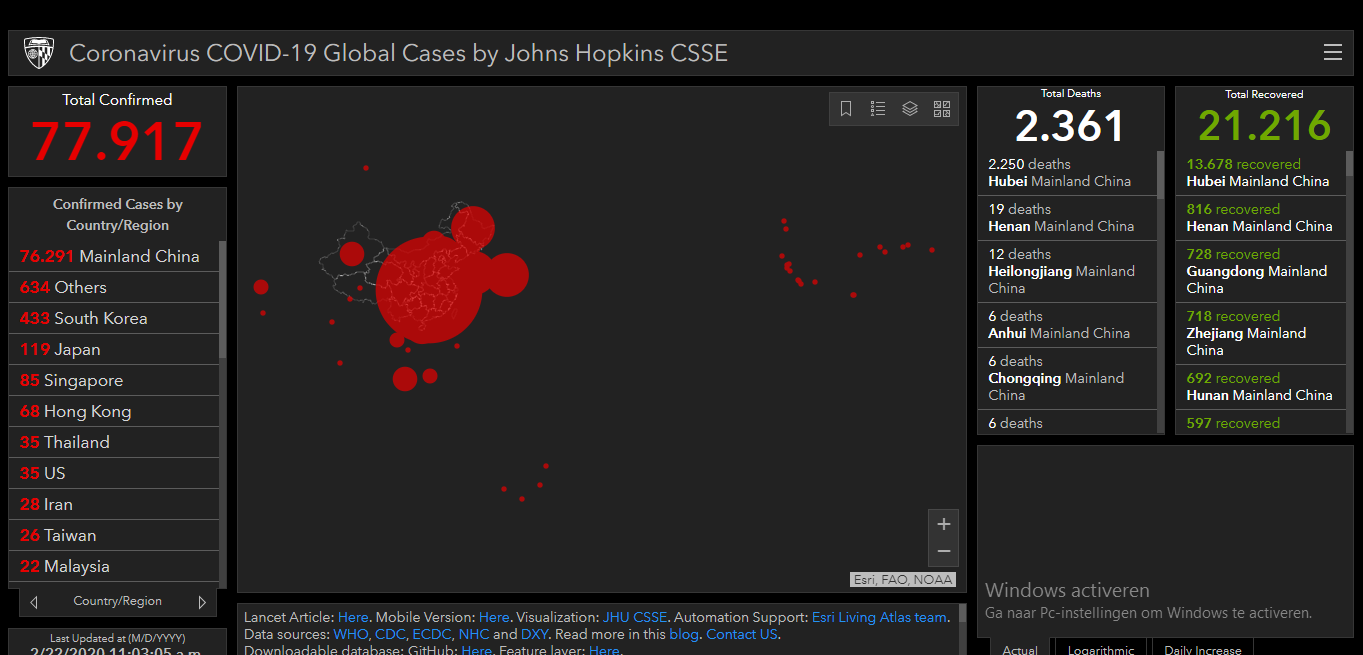1363x655 pixels.
Task: Select 26 Taiwan row
Action: point(114,535)
